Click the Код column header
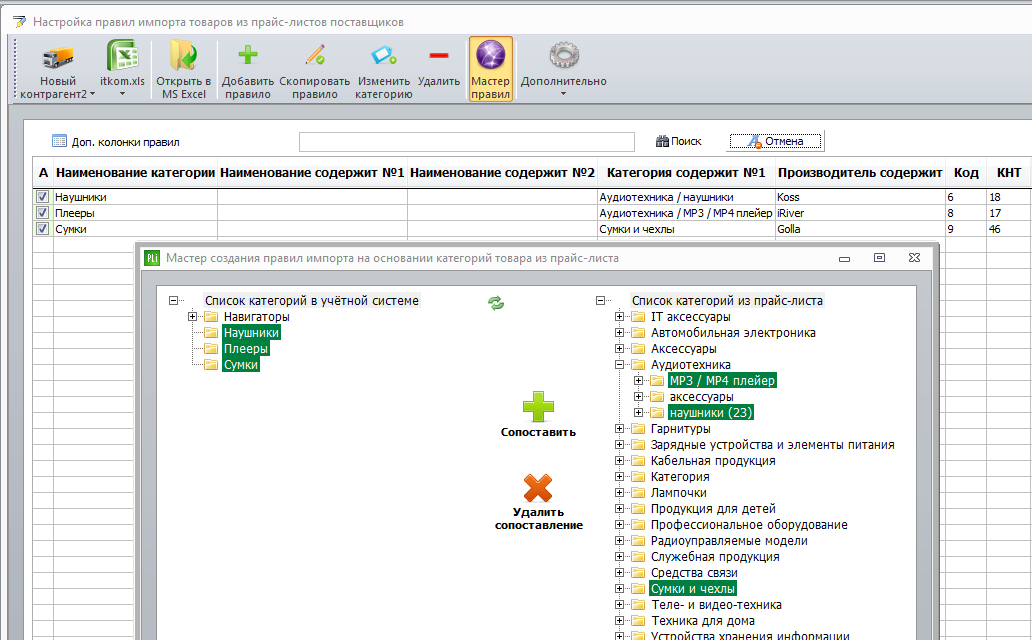Screen dimensions: 1032x640 pyautogui.click(x=966, y=173)
